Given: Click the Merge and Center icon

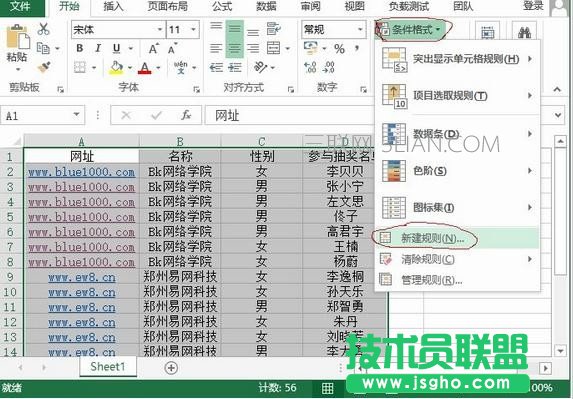Looking at the screenshot, I should tap(274, 48).
